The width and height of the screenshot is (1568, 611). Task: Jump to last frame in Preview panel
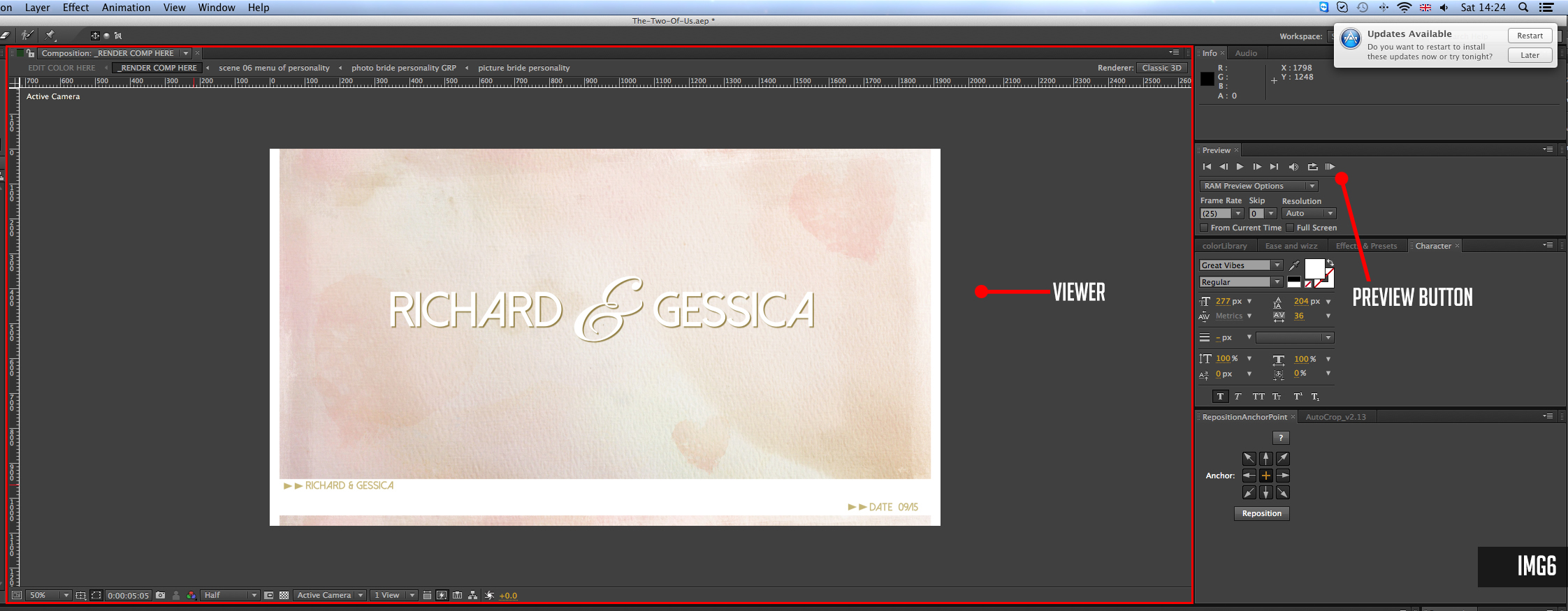coord(1274,167)
